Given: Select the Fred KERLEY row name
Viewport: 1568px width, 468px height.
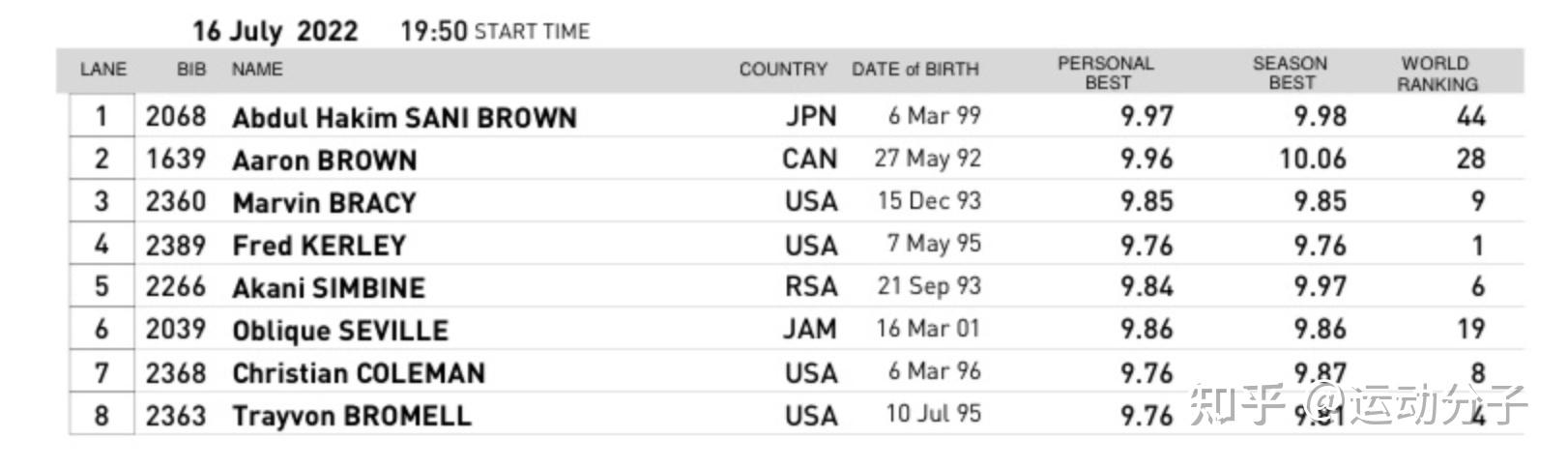Looking at the screenshot, I should 319,246.
